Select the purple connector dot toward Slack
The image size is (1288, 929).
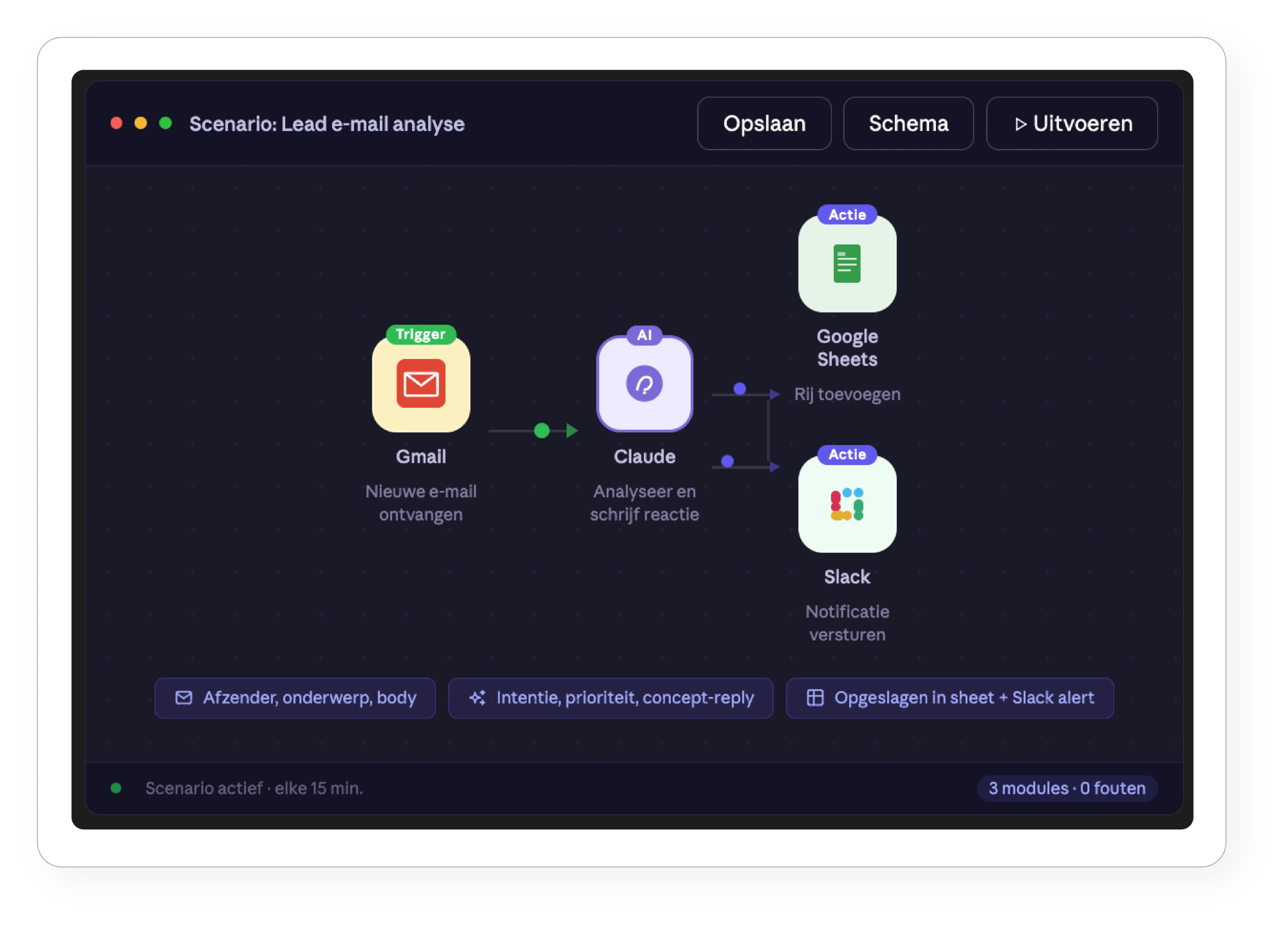coord(727,461)
